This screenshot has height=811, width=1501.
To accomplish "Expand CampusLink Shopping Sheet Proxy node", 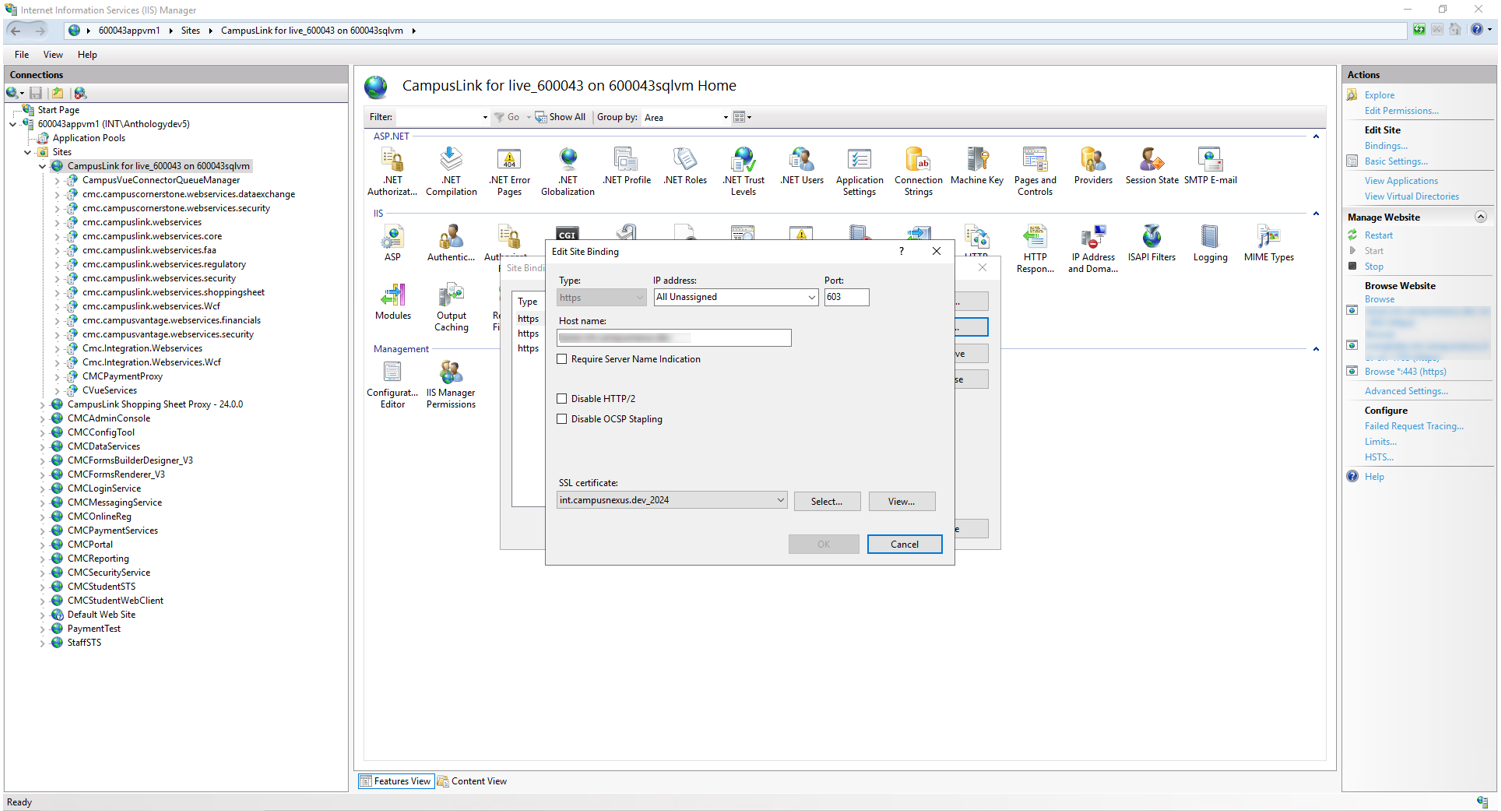I will point(43,405).
